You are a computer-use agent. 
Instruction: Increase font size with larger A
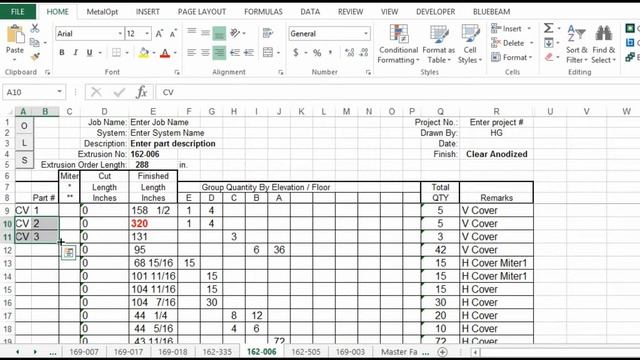(x=159, y=34)
